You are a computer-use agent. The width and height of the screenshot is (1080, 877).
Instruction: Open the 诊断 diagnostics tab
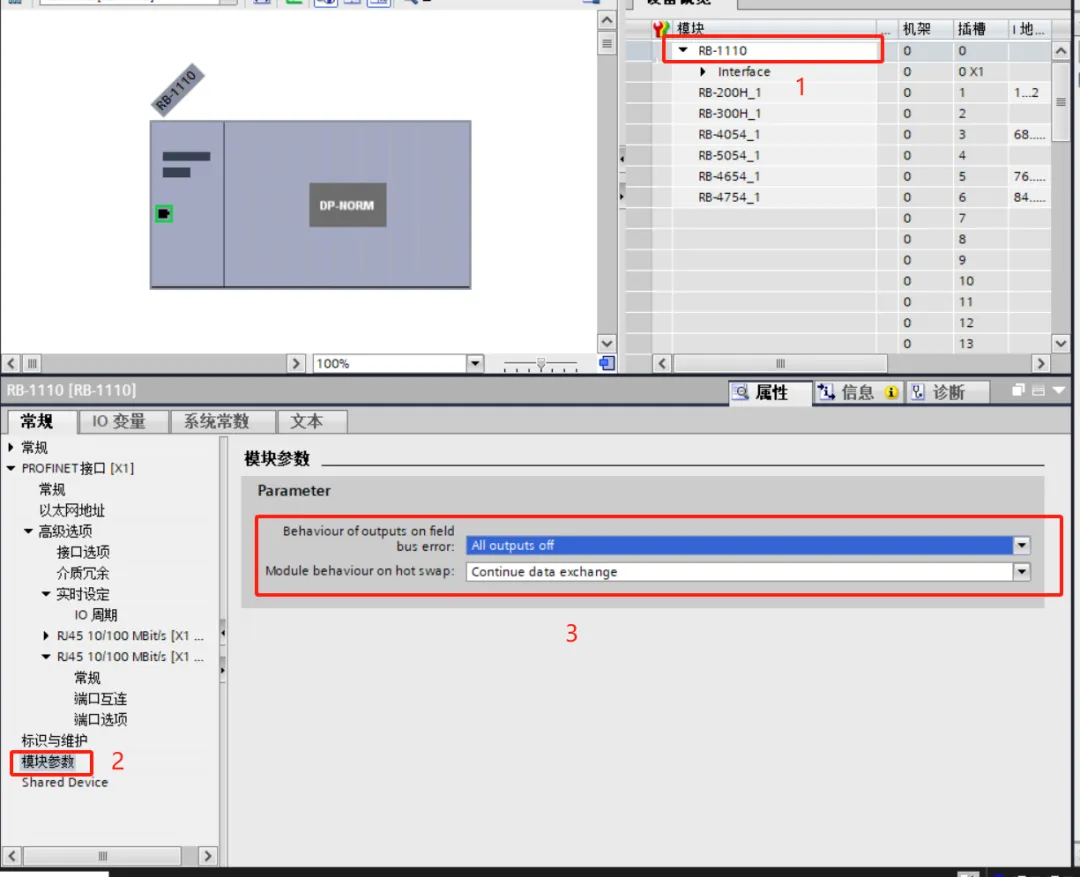pyautogui.click(x=938, y=393)
